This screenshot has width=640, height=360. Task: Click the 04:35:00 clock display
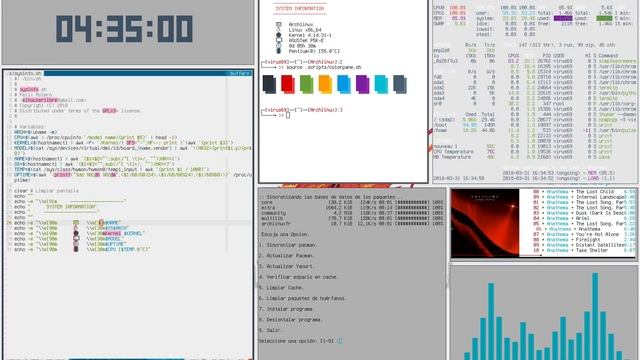coord(124,29)
